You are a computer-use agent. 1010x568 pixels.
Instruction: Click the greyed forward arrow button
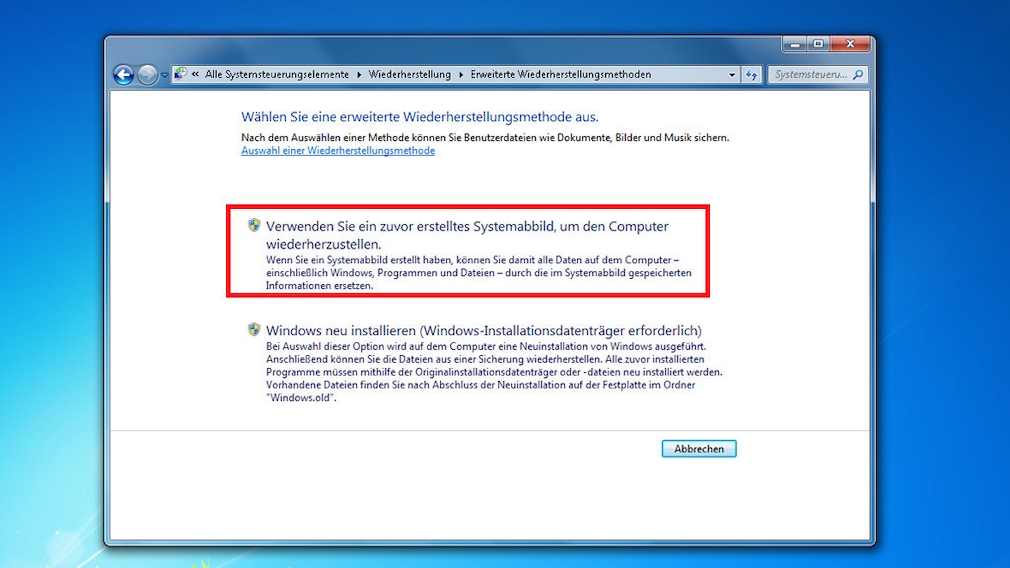148,75
